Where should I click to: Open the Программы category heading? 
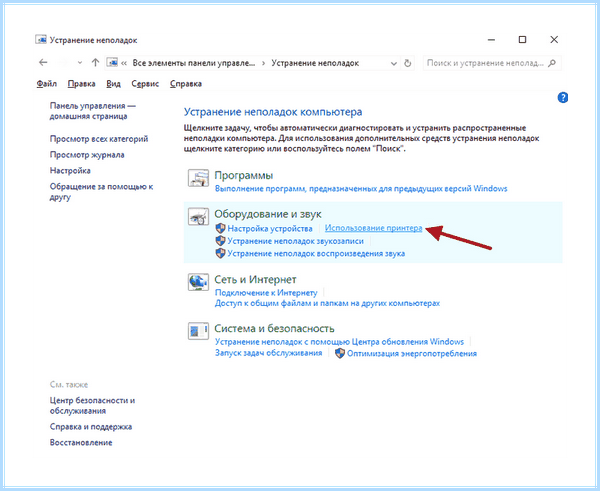[243, 176]
